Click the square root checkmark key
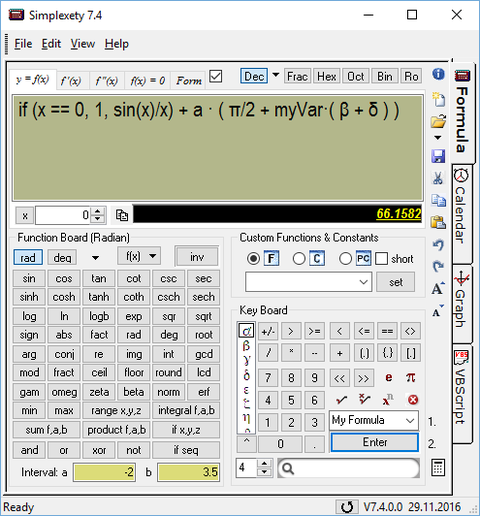This screenshot has width=480, height=516. tap(341, 400)
